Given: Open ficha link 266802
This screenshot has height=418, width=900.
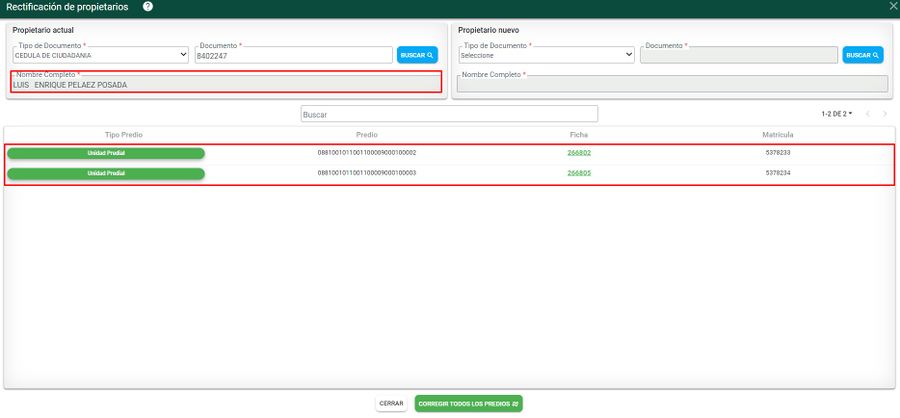Looking at the screenshot, I should tap(579, 153).
